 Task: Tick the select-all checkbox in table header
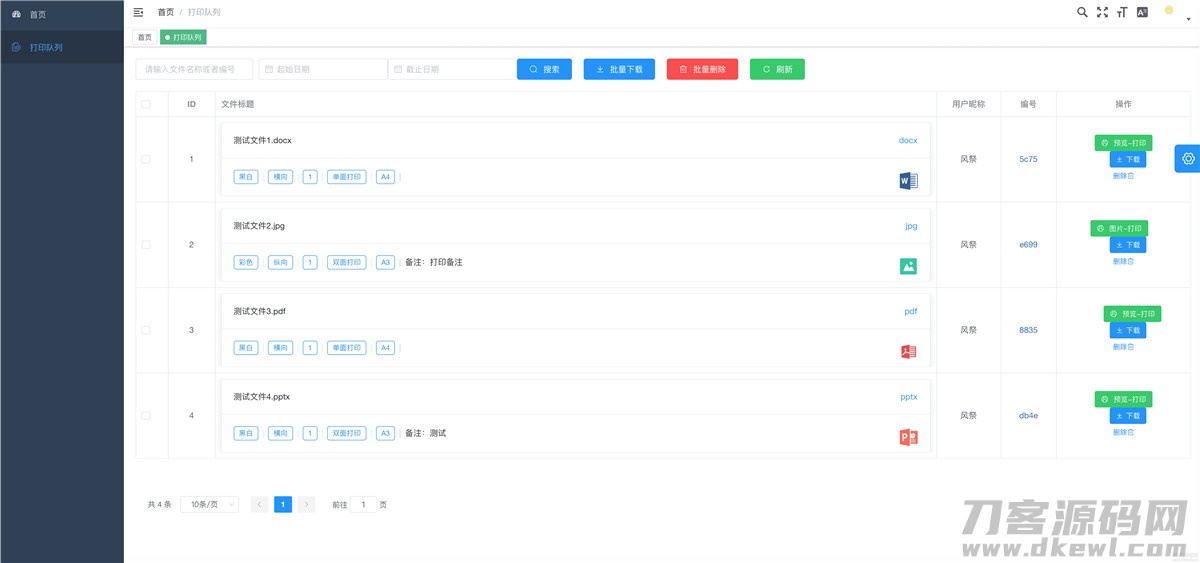pos(146,104)
